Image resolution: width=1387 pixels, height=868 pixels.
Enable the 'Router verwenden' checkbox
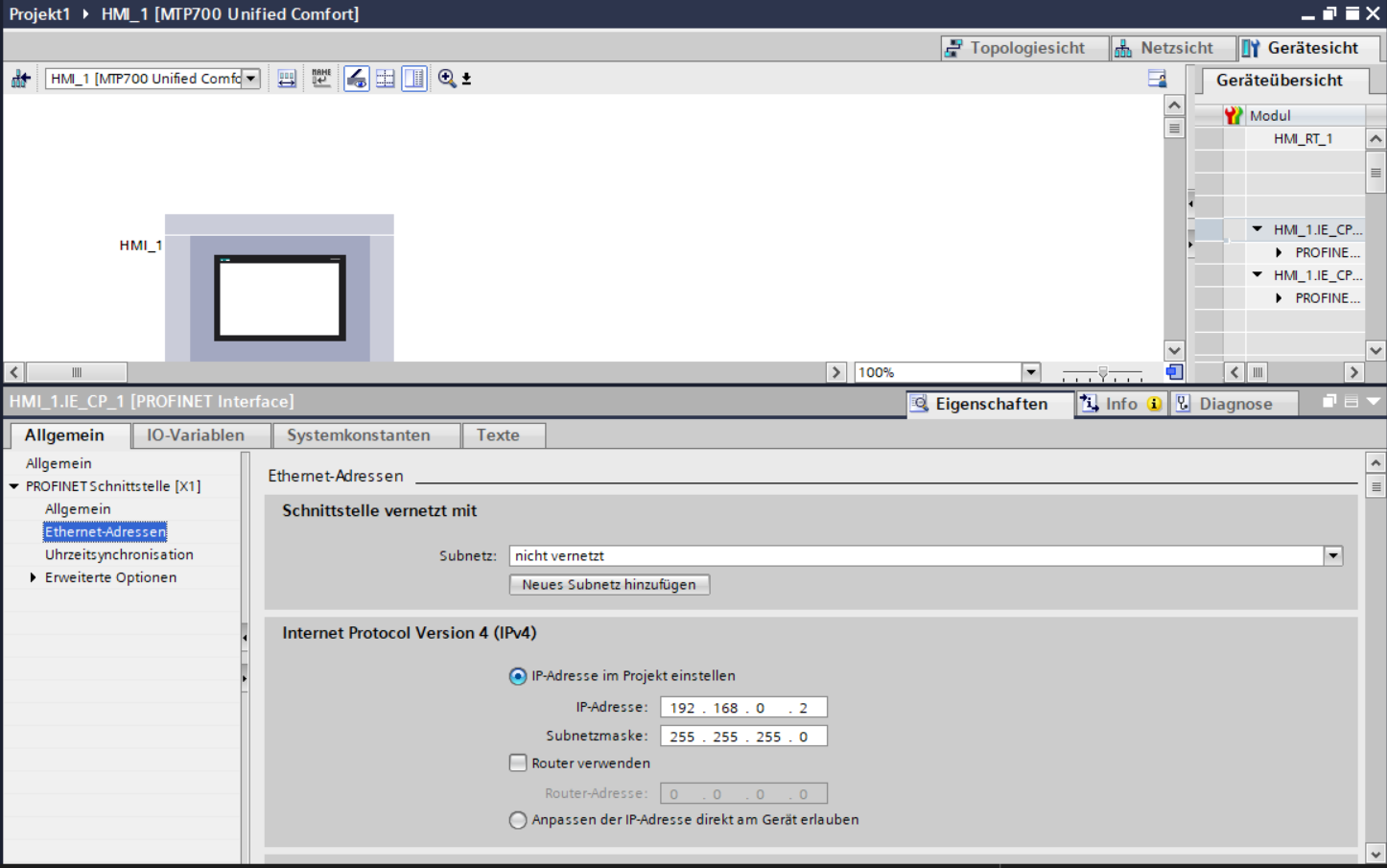point(518,763)
